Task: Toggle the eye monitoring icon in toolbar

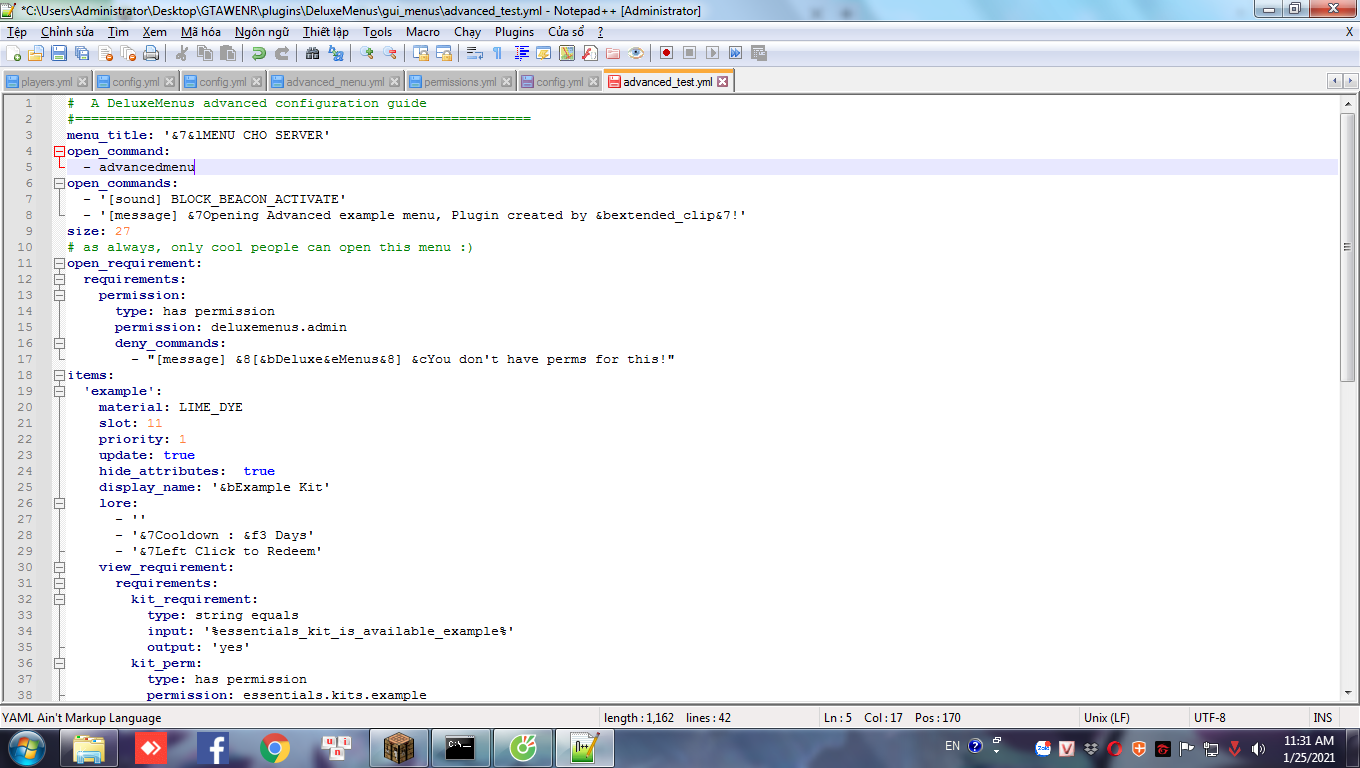Action: point(636,53)
